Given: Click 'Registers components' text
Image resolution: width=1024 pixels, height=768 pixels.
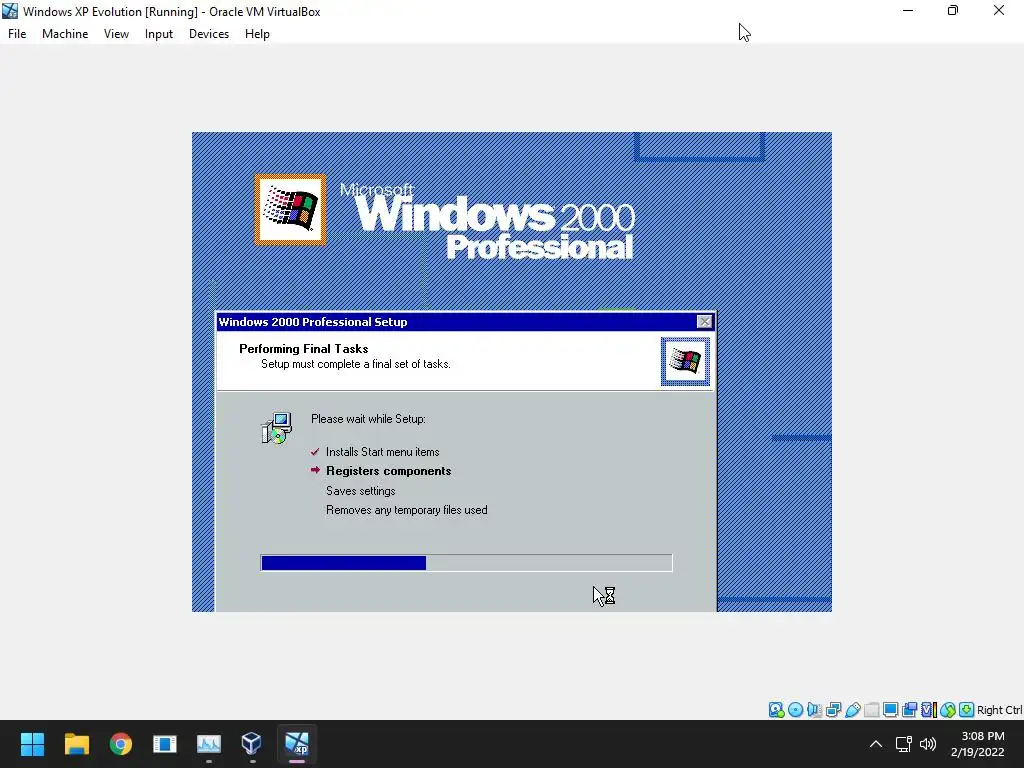Looking at the screenshot, I should pos(389,471).
